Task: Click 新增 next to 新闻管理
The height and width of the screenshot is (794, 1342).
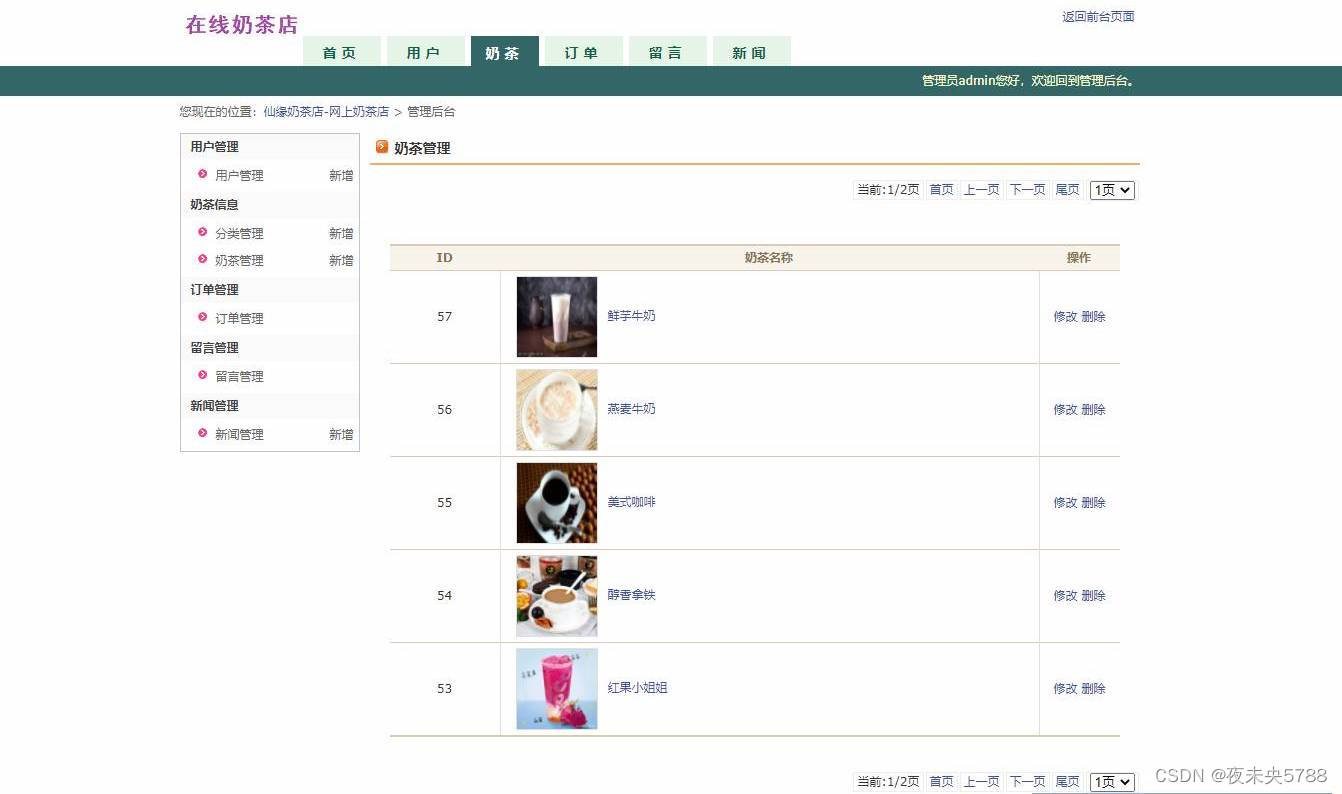Action: coord(341,434)
